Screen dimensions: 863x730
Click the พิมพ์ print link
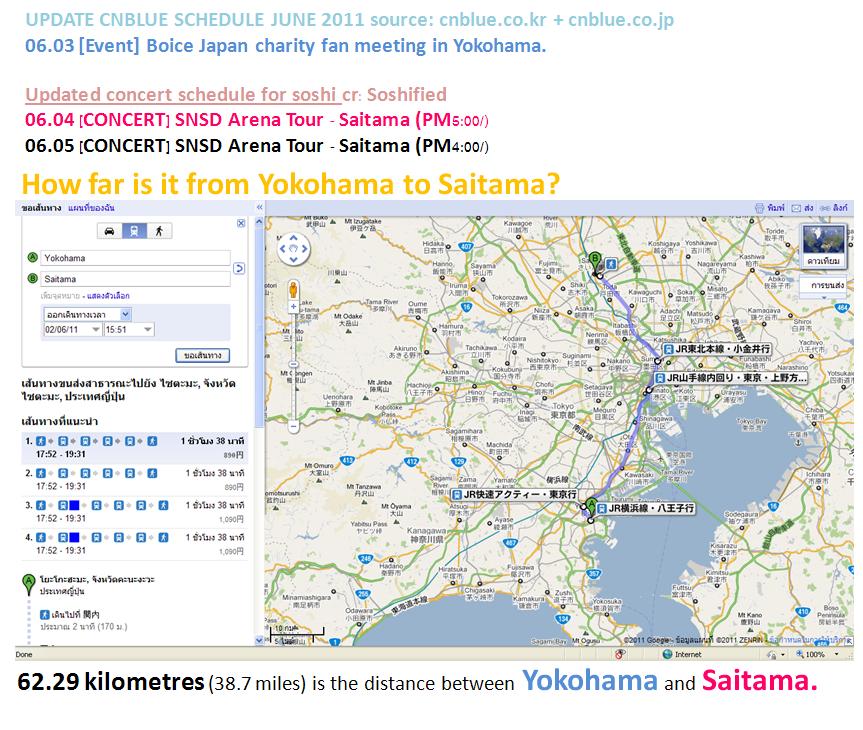770,208
